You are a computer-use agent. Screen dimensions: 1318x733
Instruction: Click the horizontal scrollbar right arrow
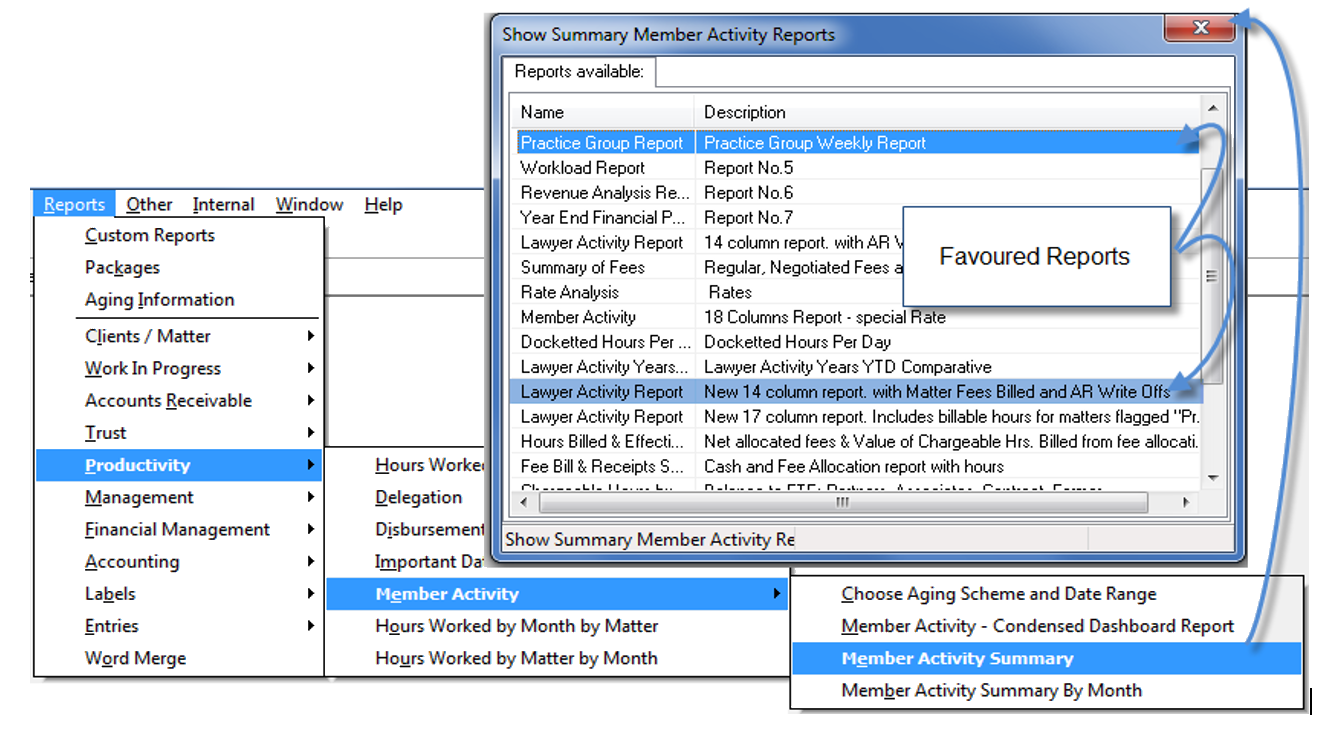pos(1187,502)
